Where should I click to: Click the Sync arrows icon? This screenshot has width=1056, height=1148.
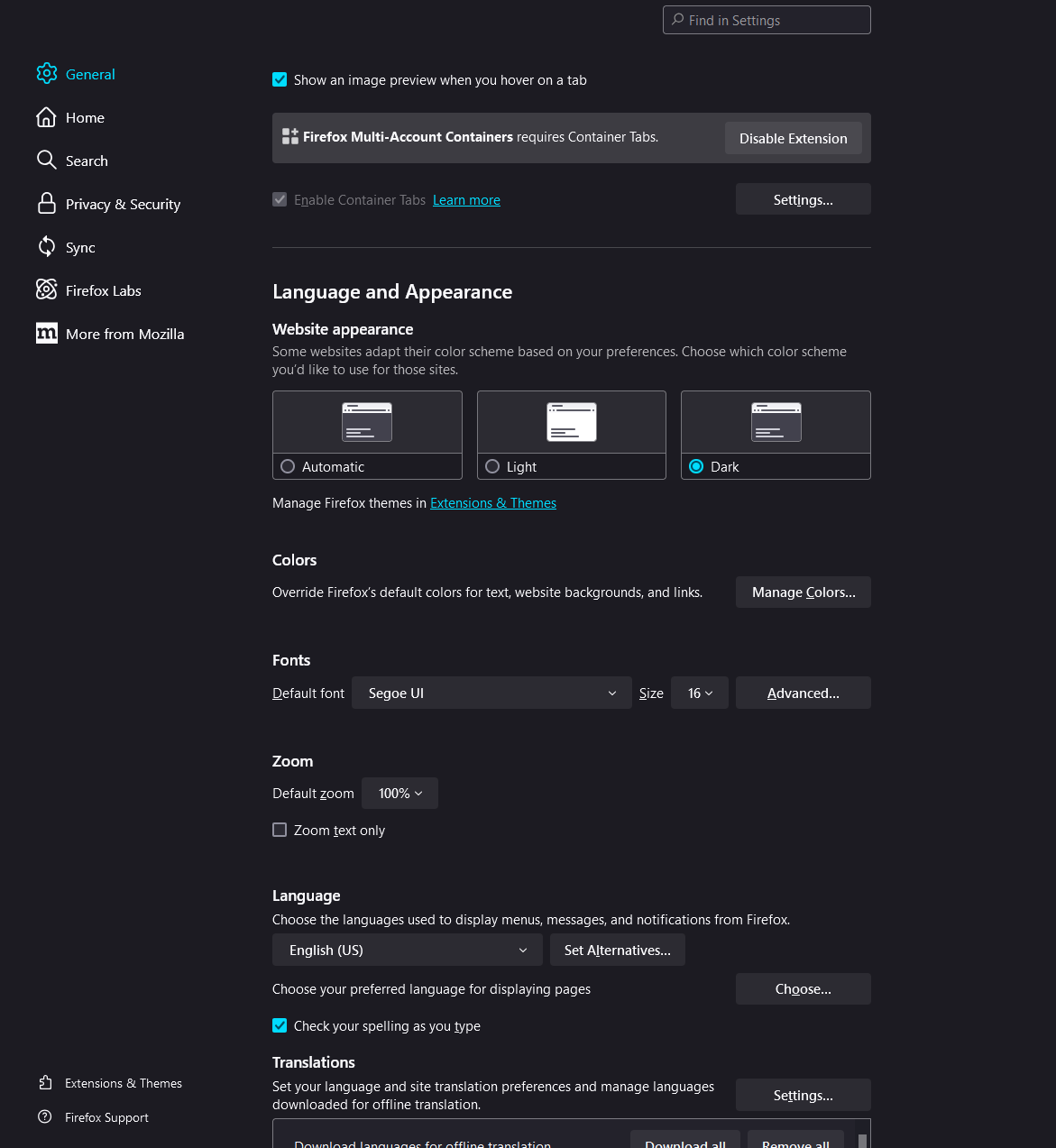[x=47, y=247]
